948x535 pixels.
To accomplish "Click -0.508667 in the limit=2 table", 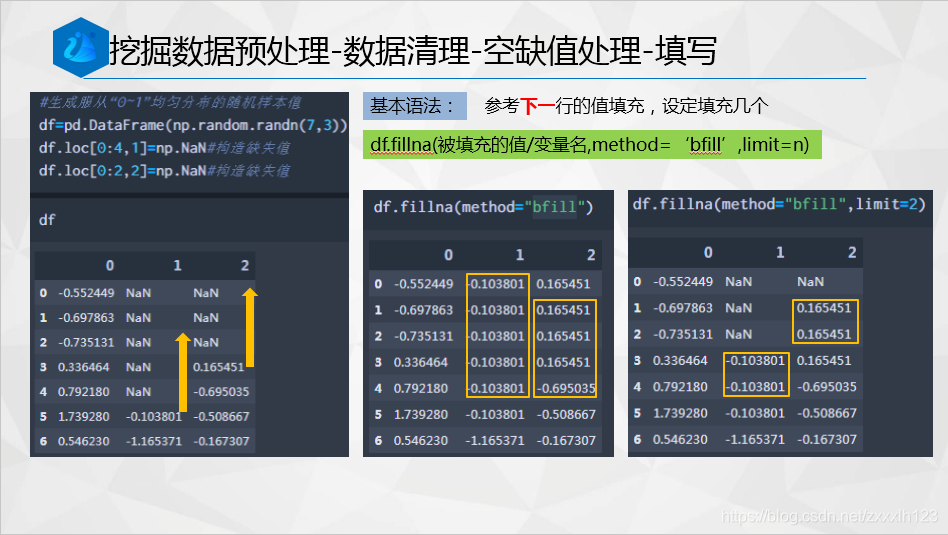I will pyautogui.click(x=826, y=413).
